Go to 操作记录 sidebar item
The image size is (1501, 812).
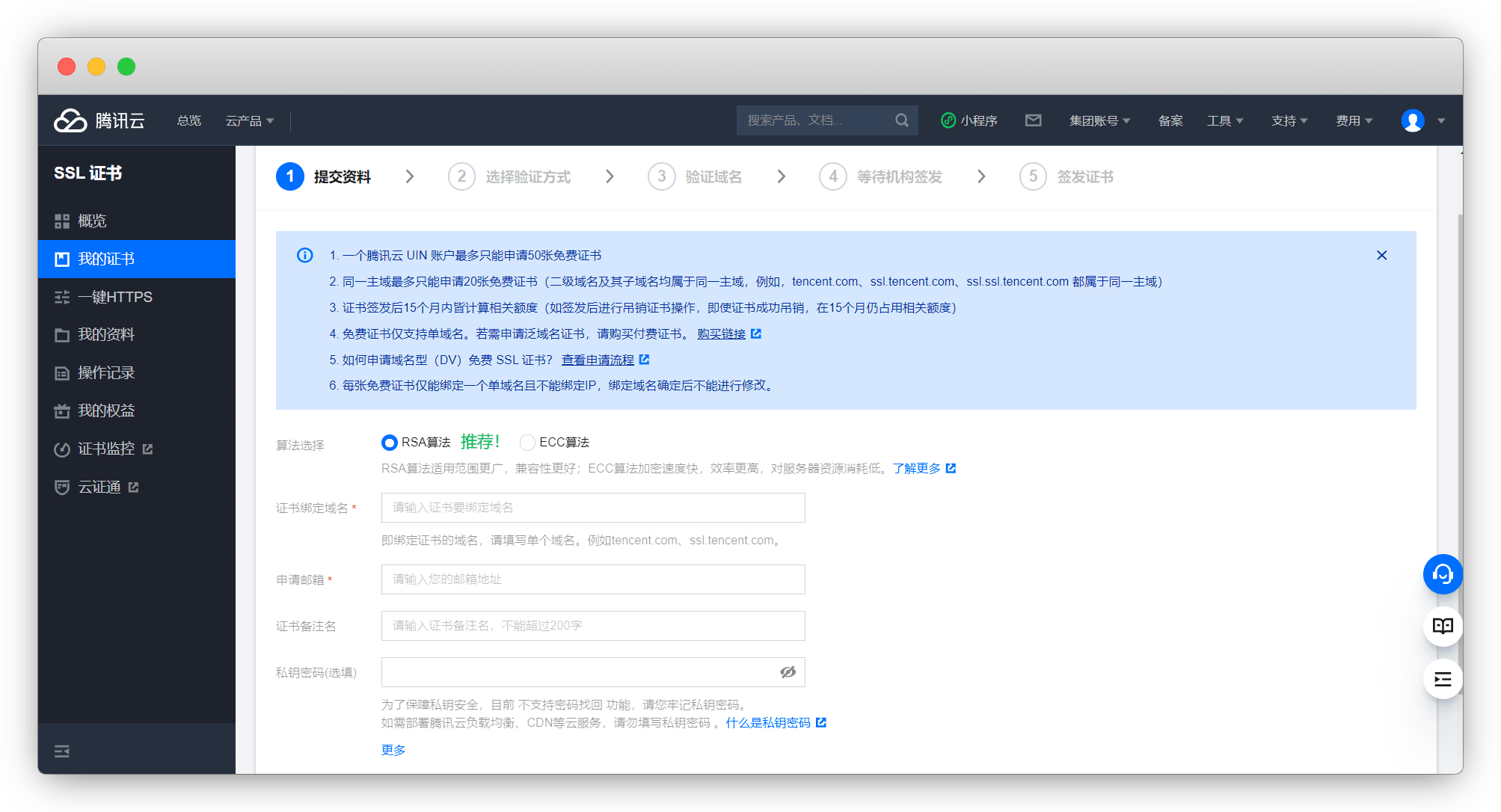point(106,372)
